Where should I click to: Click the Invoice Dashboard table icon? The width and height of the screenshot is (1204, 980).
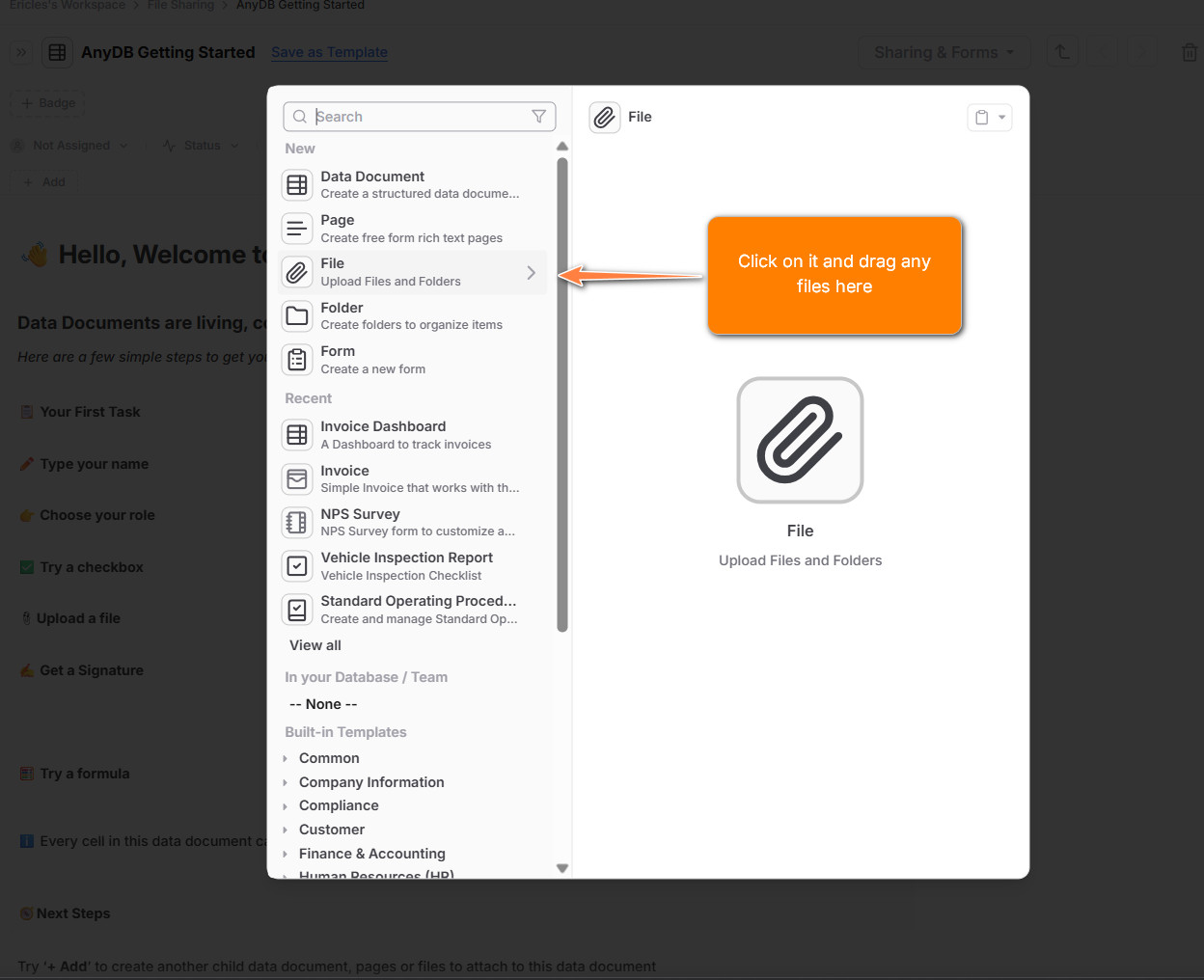pyautogui.click(x=297, y=434)
